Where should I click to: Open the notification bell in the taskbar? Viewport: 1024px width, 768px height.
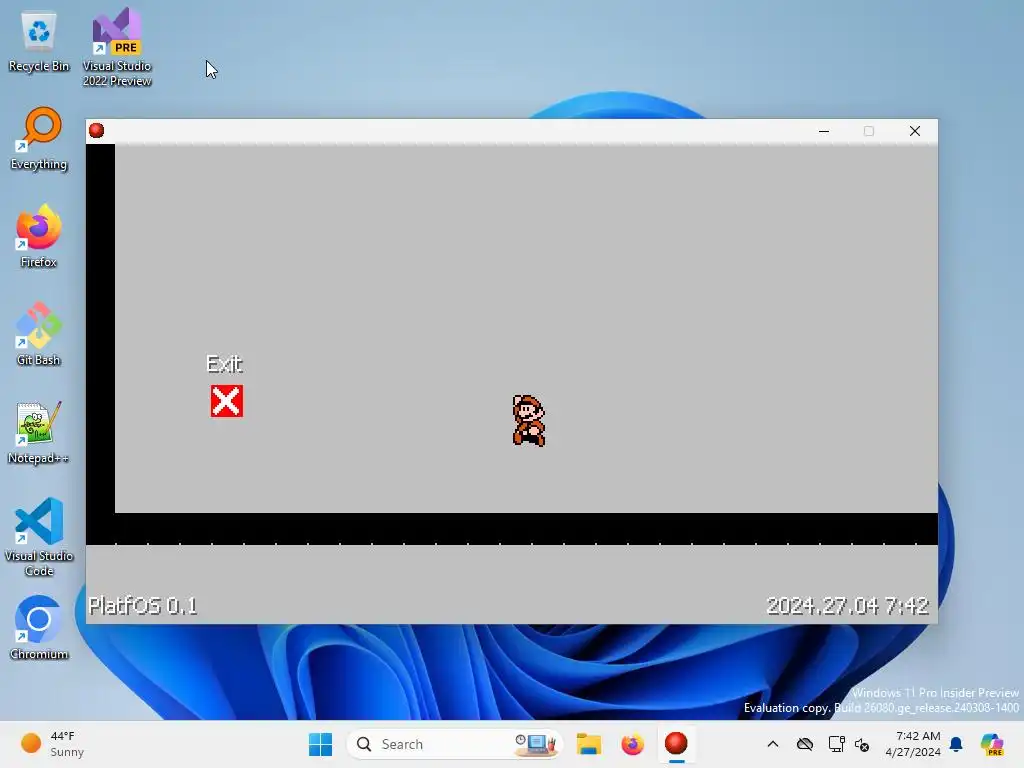pos(956,744)
